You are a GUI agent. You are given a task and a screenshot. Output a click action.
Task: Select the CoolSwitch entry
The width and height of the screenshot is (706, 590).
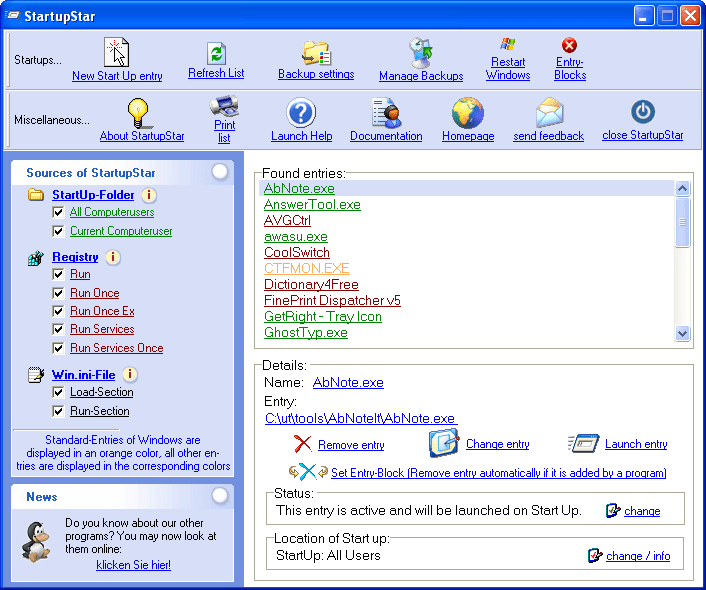[x=297, y=252]
